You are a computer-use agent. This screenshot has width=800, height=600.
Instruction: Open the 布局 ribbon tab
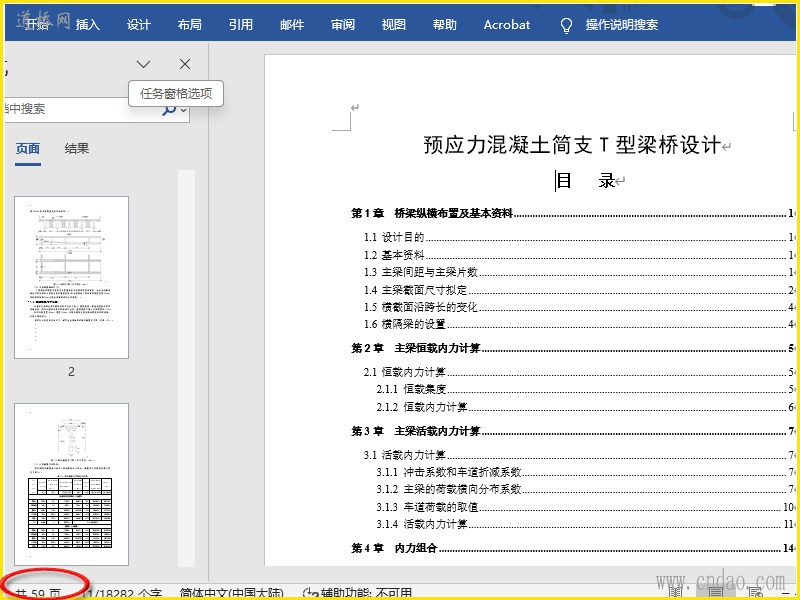pos(189,24)
